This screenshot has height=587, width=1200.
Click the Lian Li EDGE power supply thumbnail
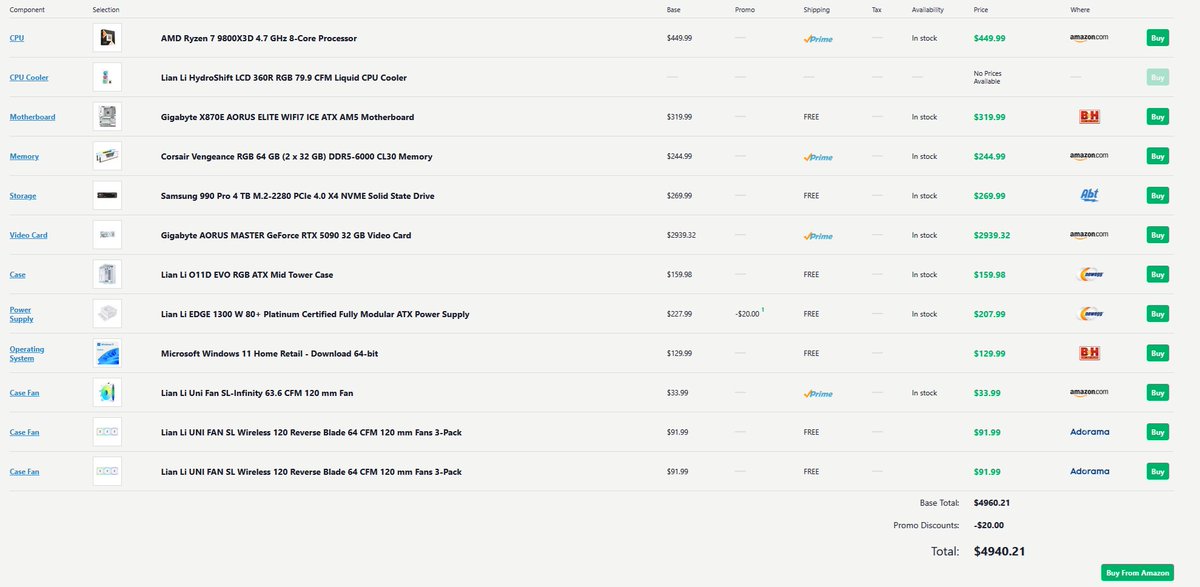pyautogui.click(x=107, y=314)
